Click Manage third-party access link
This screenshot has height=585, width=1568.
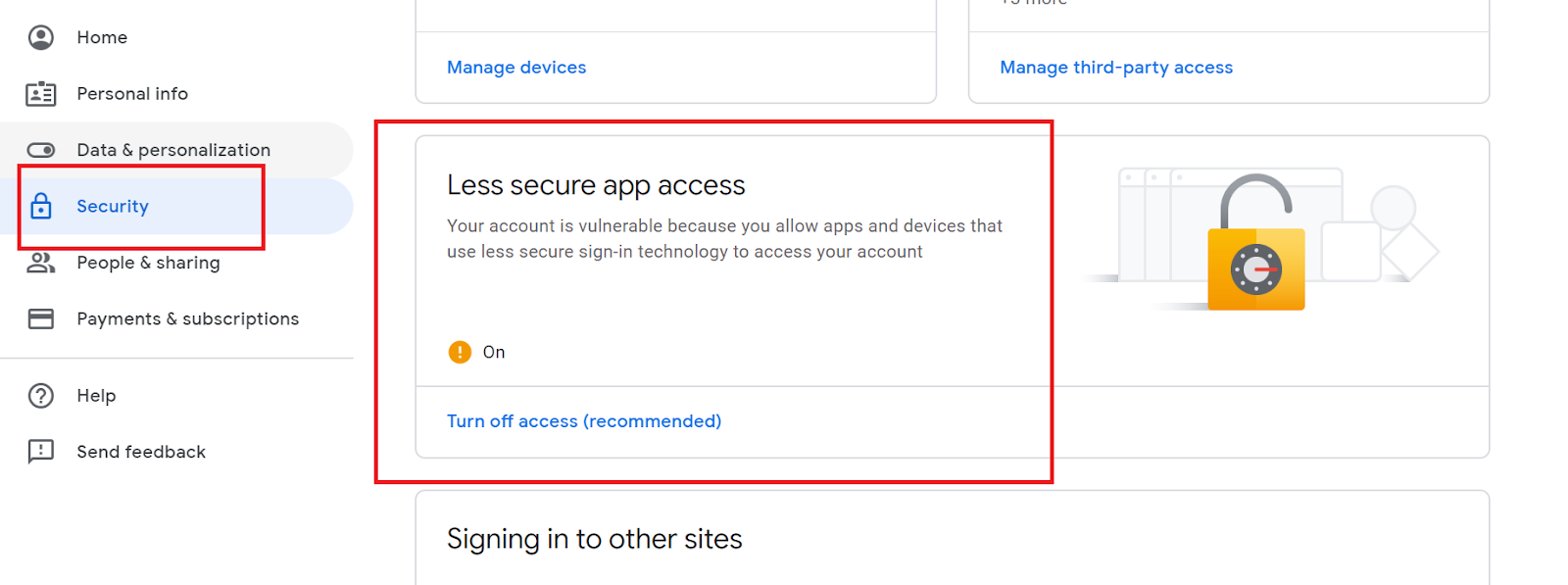(1116, 68)
